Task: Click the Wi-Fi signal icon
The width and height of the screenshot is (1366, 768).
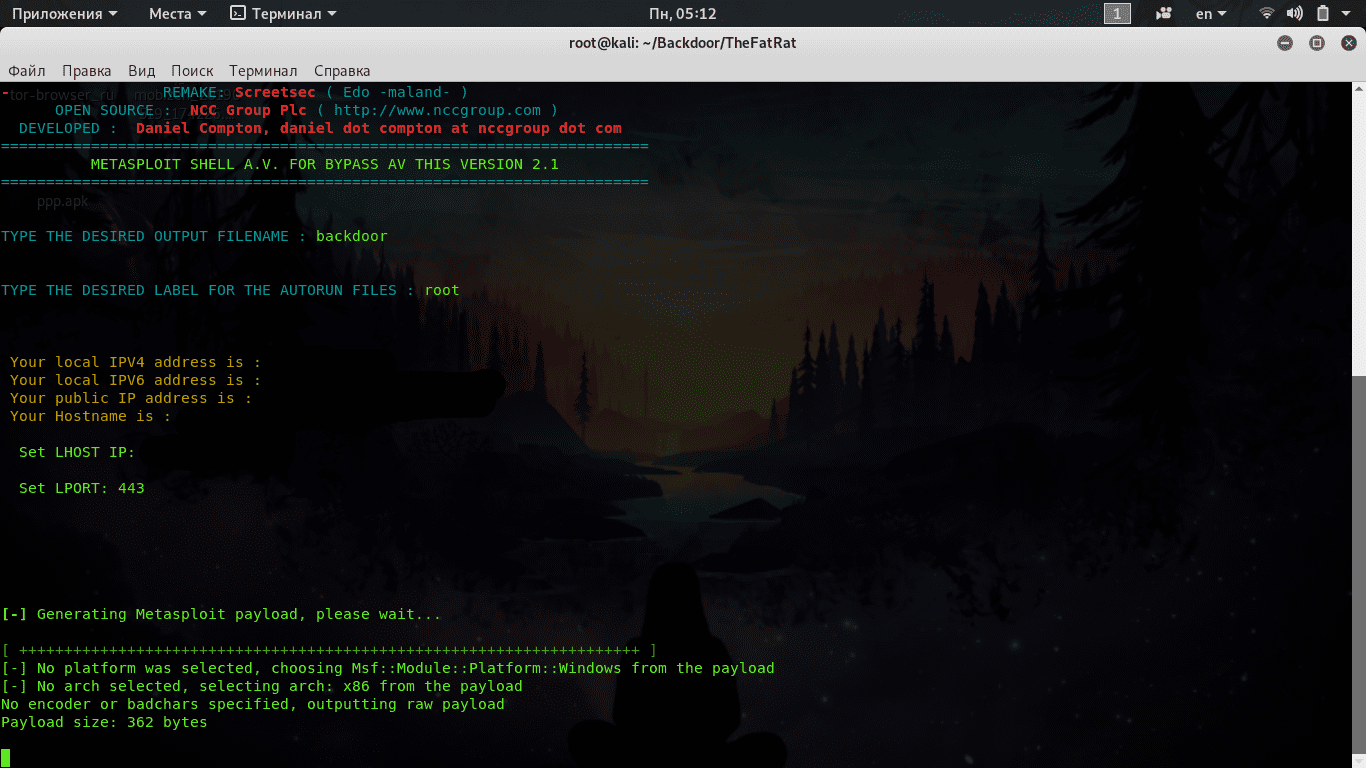Action: click(1267, 14)
